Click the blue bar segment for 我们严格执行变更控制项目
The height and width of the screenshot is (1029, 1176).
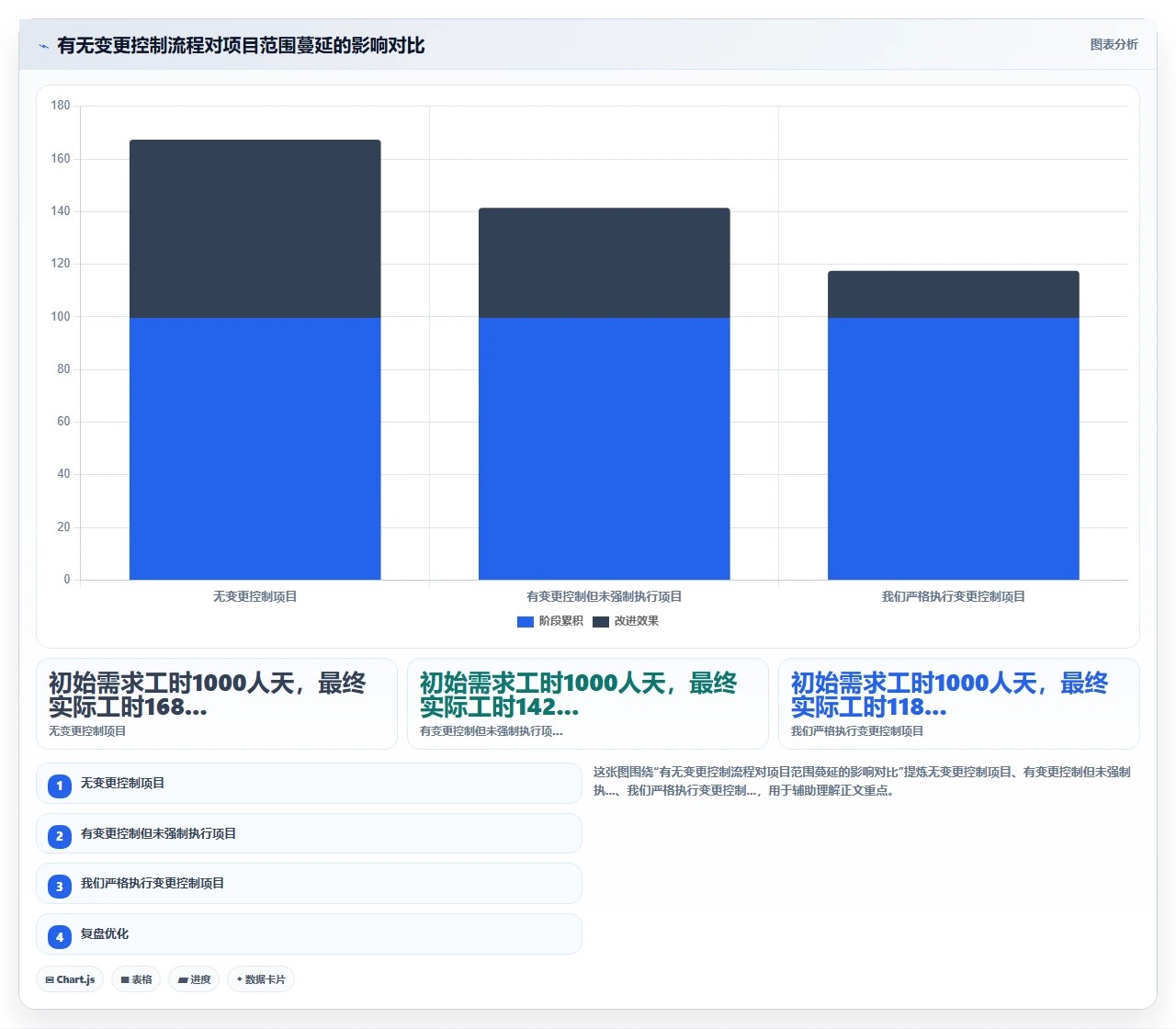coord(954,448)
